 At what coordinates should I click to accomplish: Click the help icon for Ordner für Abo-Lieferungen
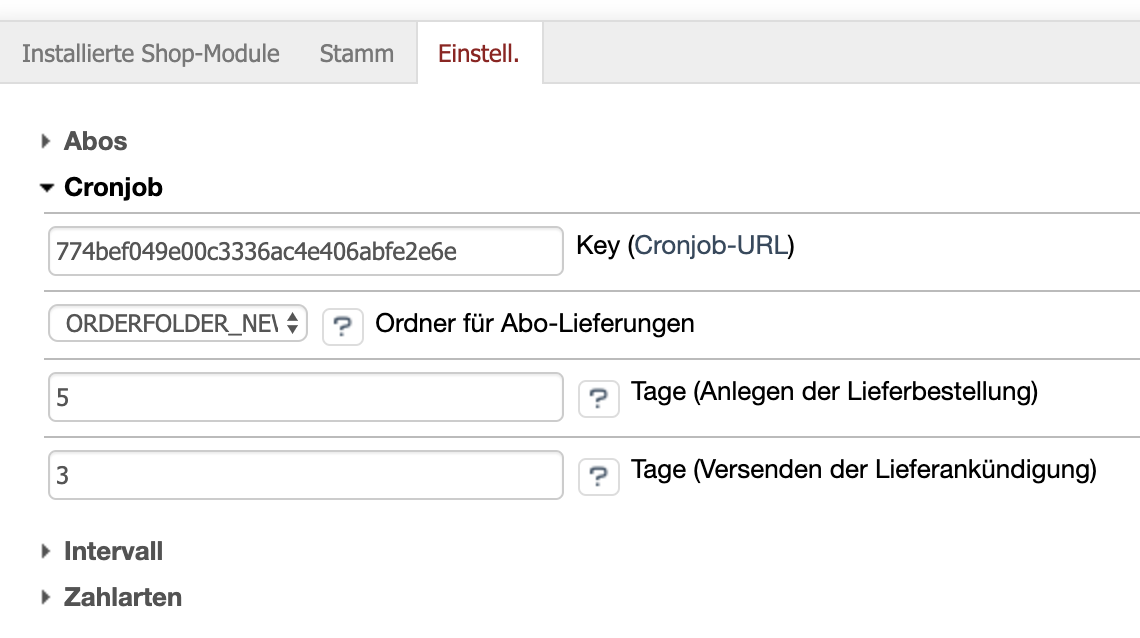point(342,326)
